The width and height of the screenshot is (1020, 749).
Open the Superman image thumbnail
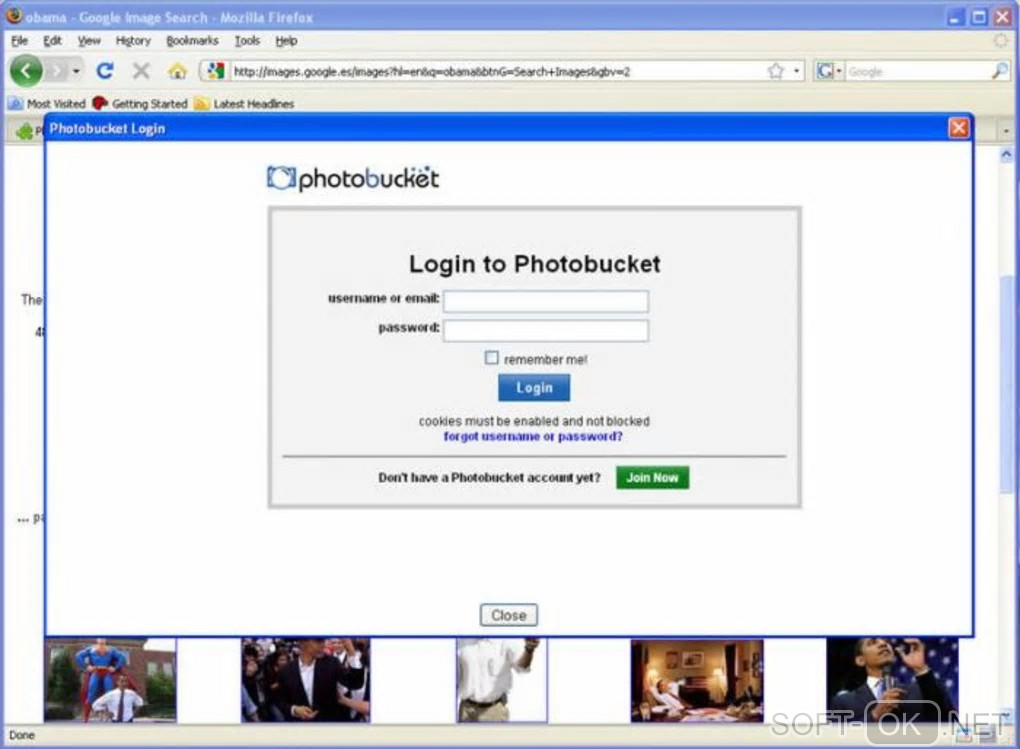(110, 680)
